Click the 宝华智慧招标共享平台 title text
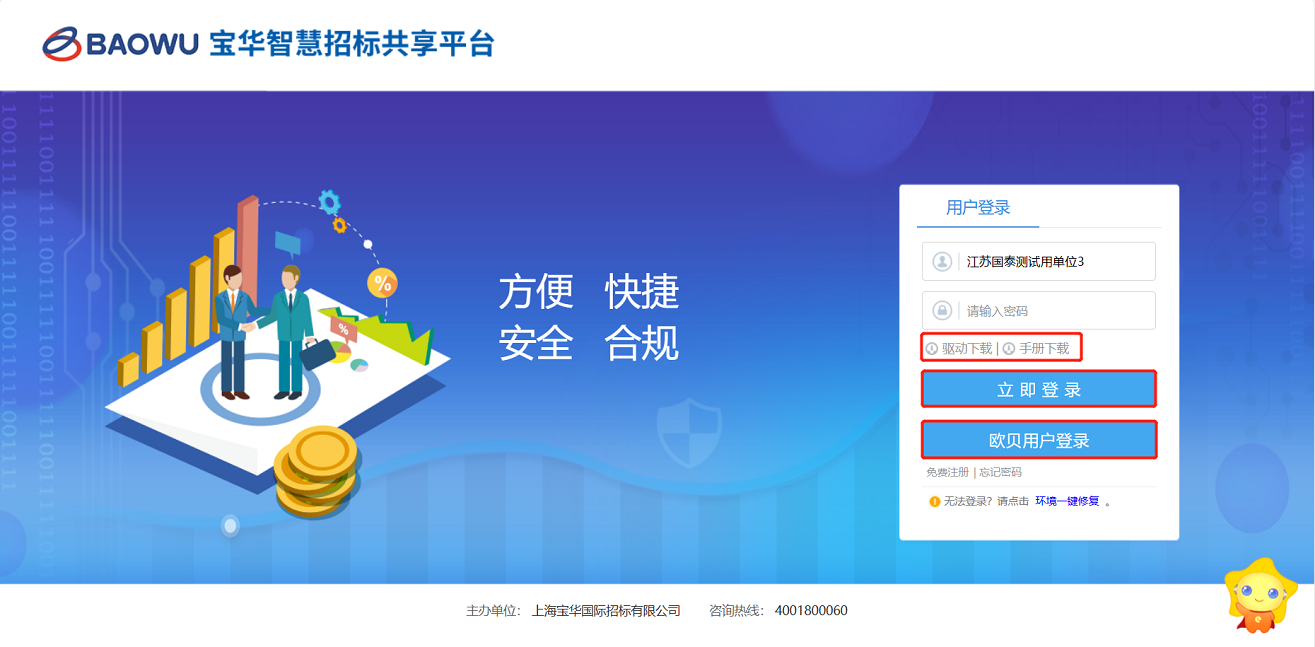The width and height of the screenshot is (1315, 647). pos(352,45)
